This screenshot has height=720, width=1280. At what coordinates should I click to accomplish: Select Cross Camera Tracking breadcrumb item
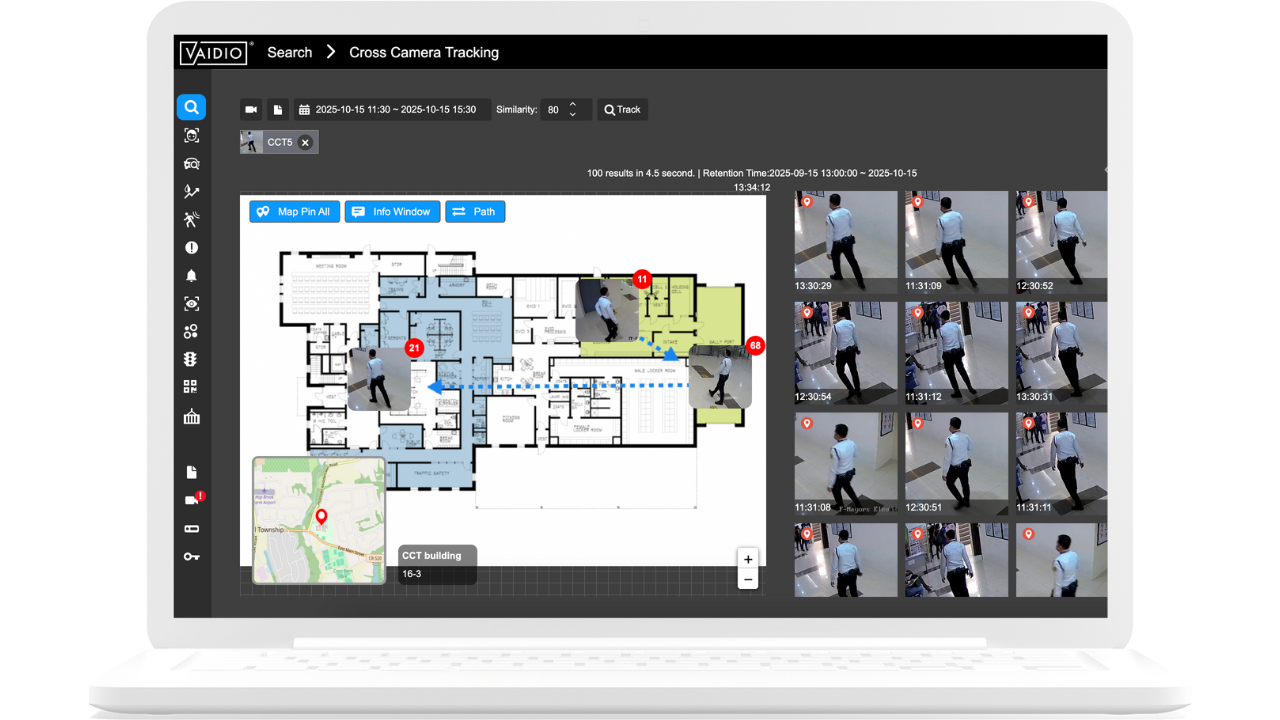424,52
